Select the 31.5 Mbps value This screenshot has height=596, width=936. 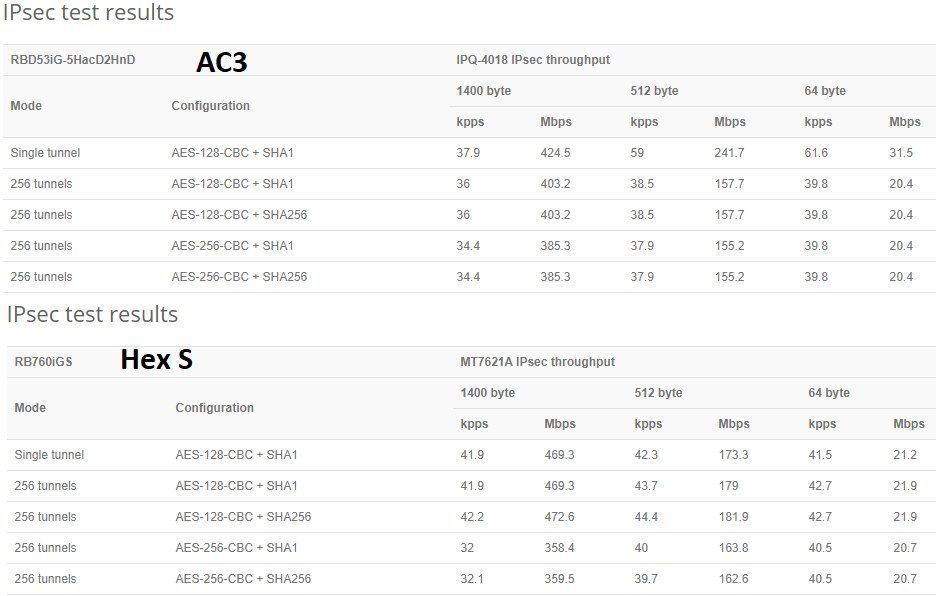click(901, 153)
